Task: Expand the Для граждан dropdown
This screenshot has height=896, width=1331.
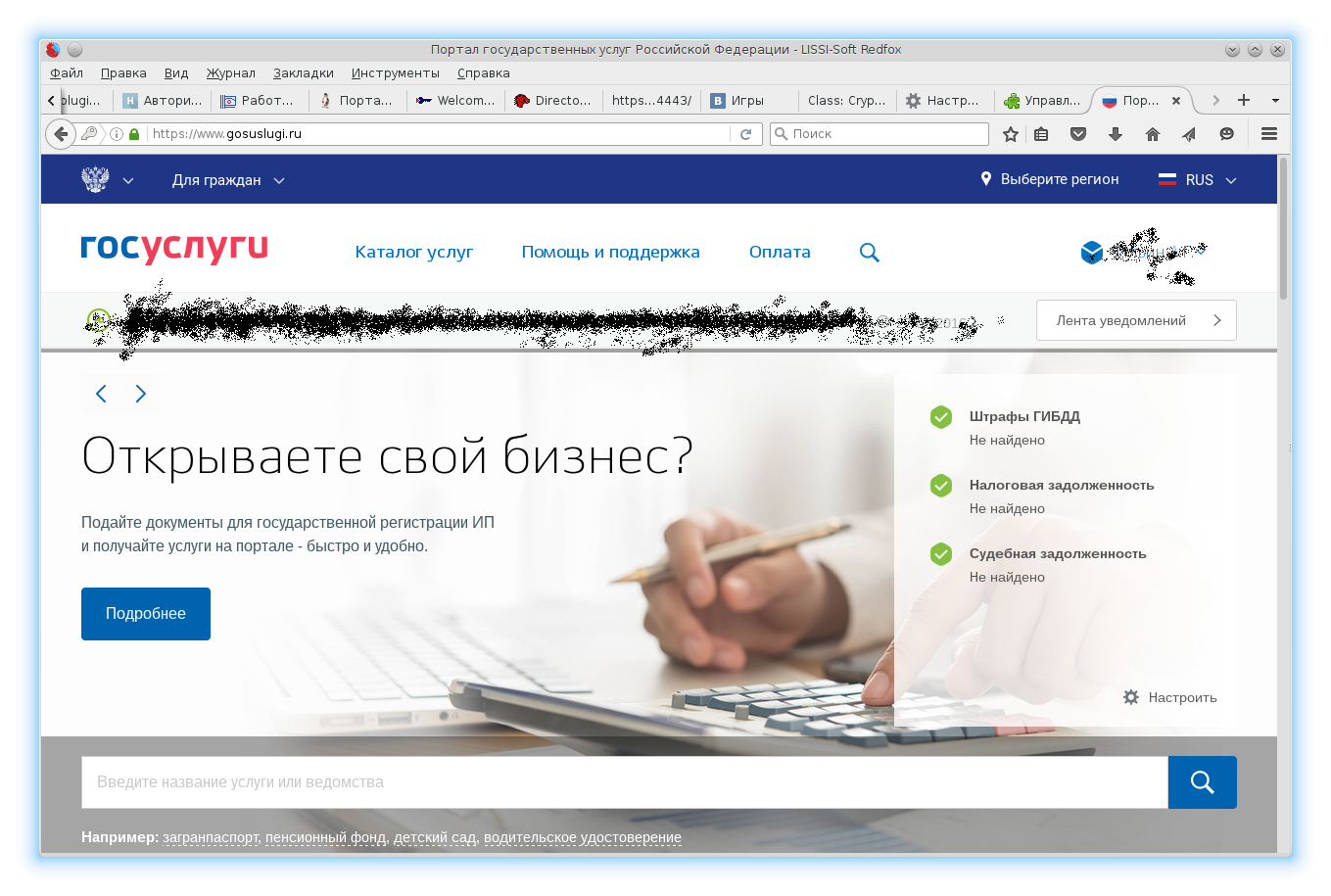Action: (228, 180)
